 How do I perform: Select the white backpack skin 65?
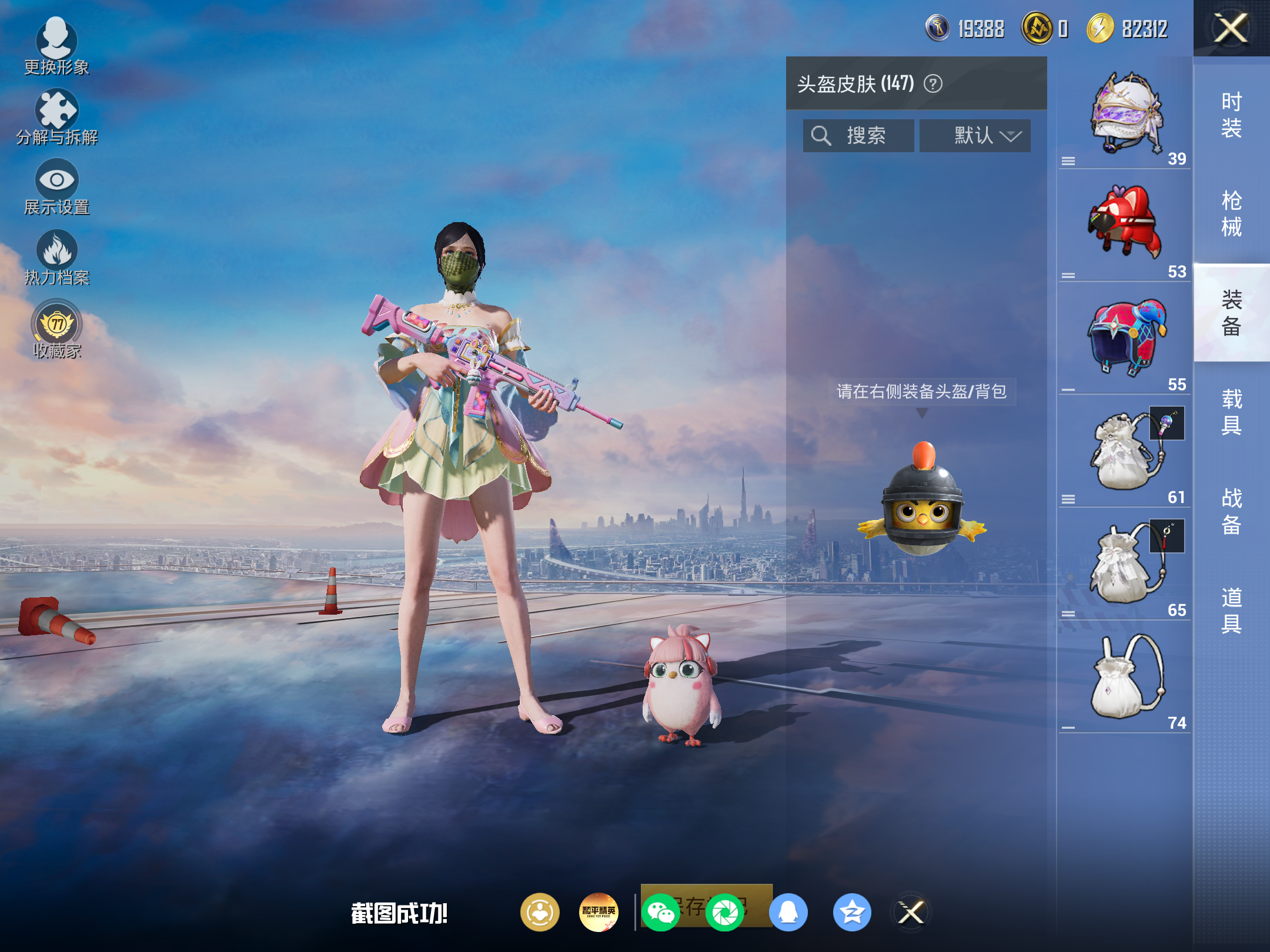tap(1124, 564)
